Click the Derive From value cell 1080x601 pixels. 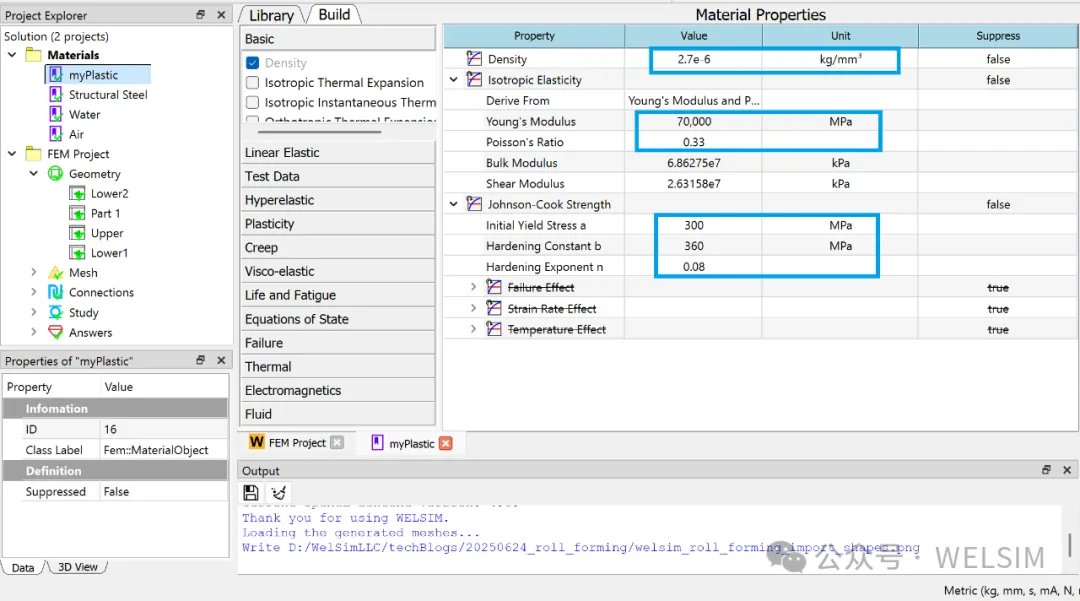pos(694,101)
